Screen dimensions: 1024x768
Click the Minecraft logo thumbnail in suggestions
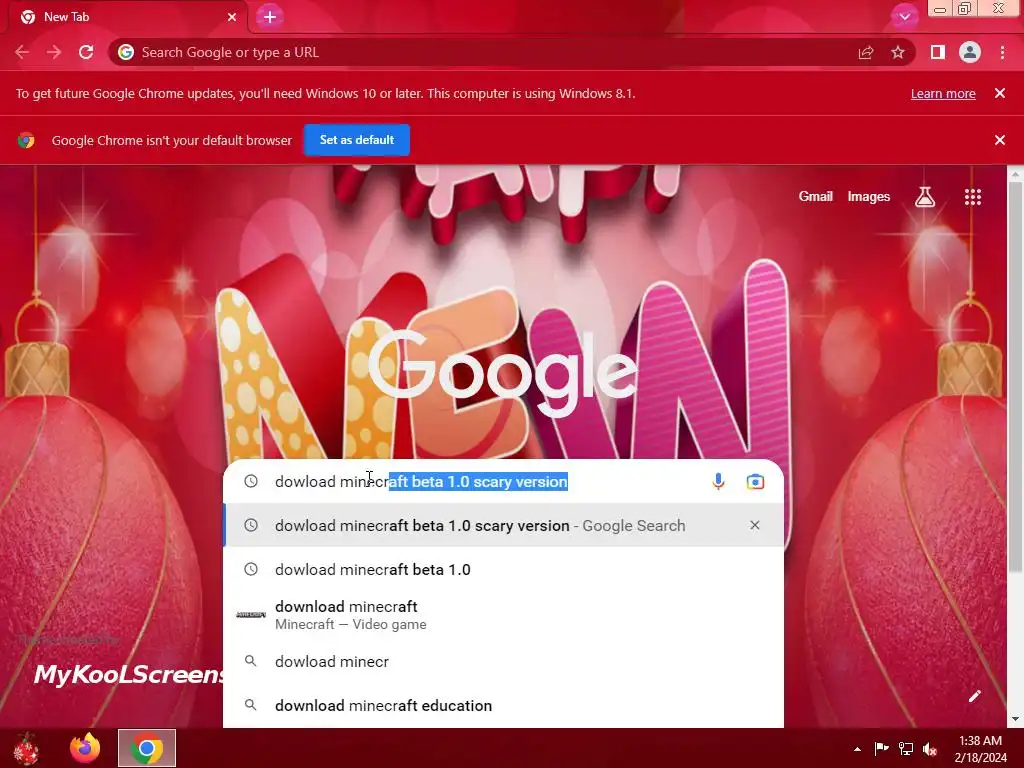[251, 615]
